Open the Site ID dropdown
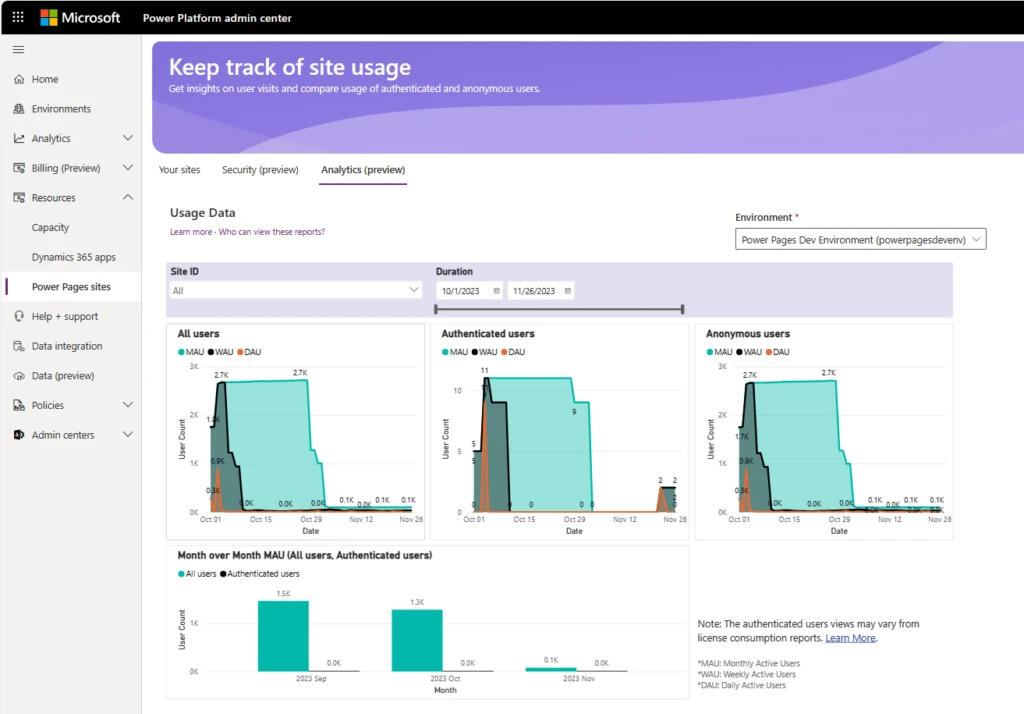The width and height of the screenshot is (1024, 714). 296,290
